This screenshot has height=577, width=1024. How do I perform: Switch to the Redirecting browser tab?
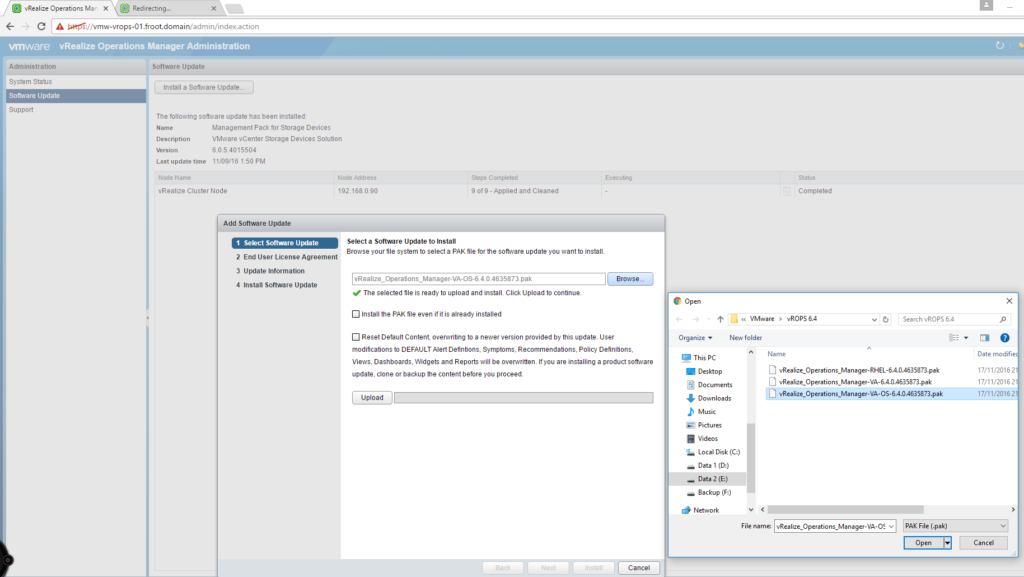click(160, 8)
